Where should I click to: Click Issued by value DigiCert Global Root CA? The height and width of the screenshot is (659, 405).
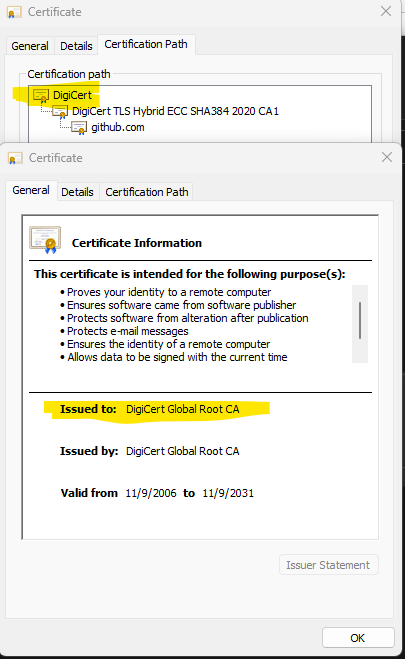(x=183, y=451)
